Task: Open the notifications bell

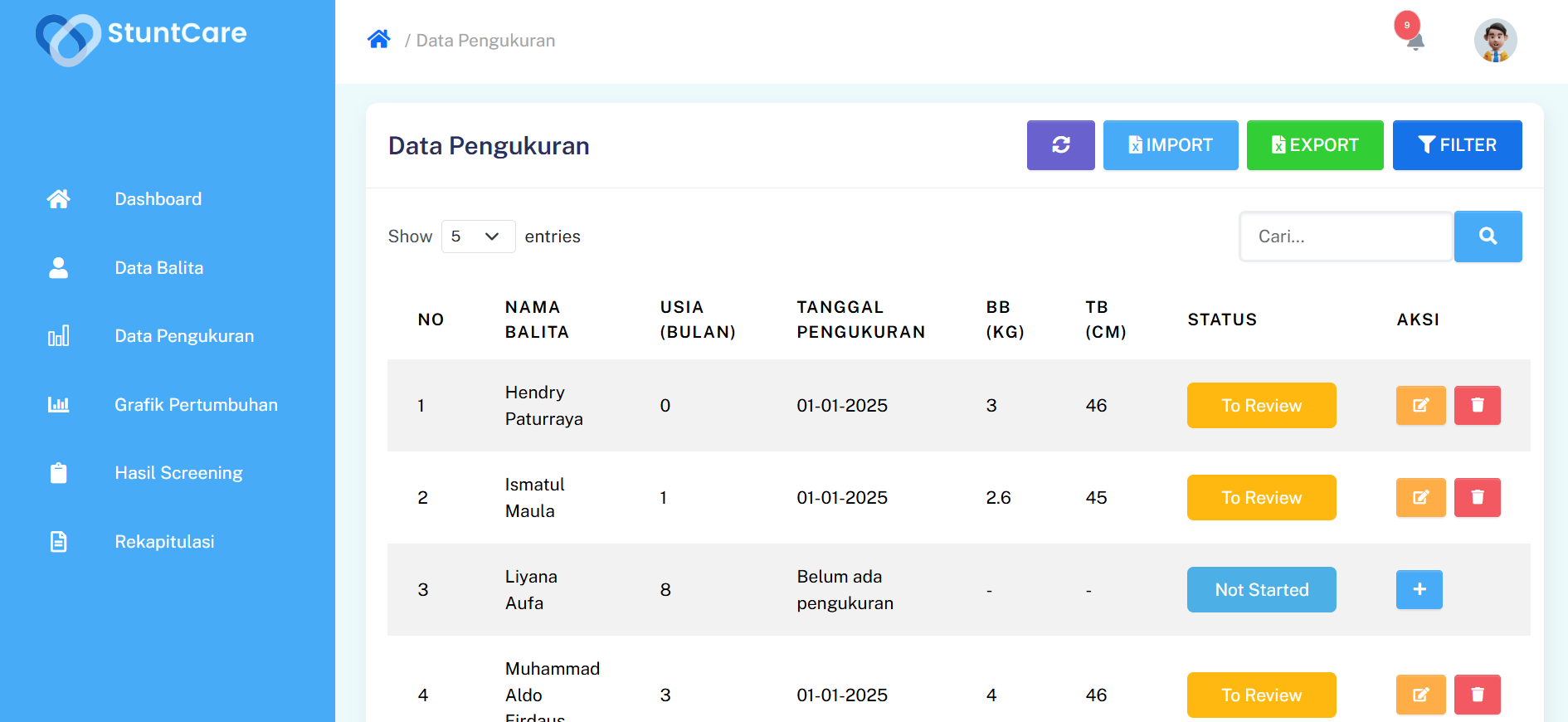Action: point(1415,41)
